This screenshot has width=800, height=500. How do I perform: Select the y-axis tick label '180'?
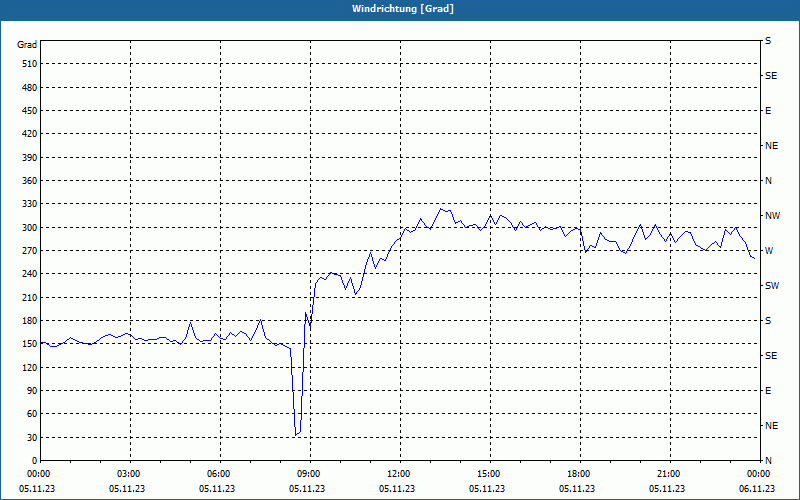pos(30,321)
